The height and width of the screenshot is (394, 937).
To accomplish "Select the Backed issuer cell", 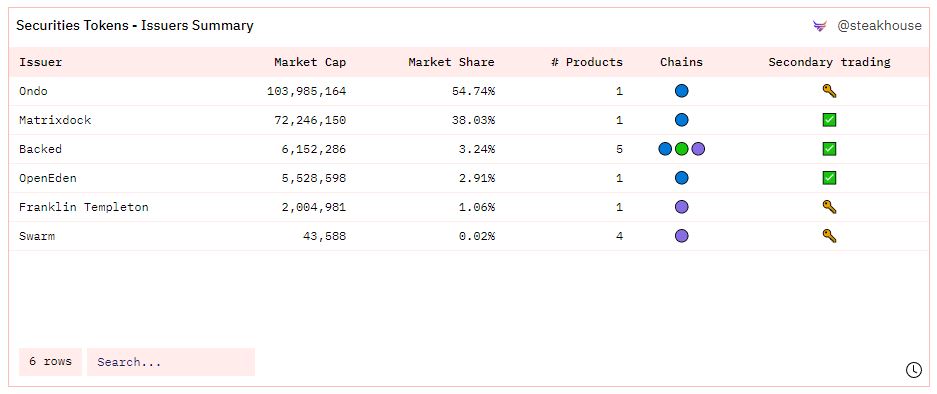I will pos(40,149).
